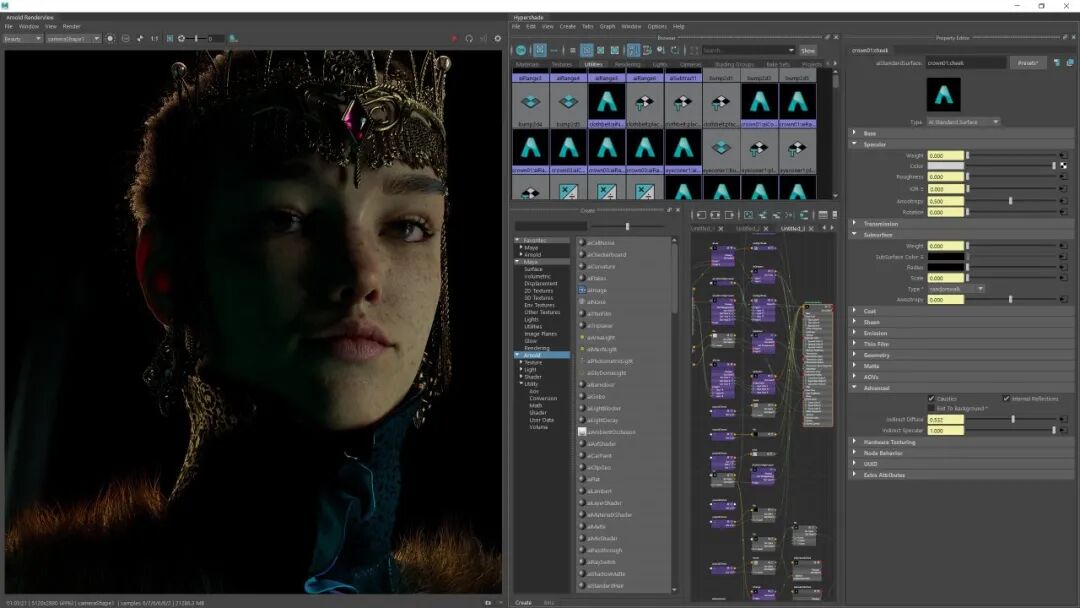
Task: Click the Property Editor pin icon beside Presets
Action: pos(1057,63)
